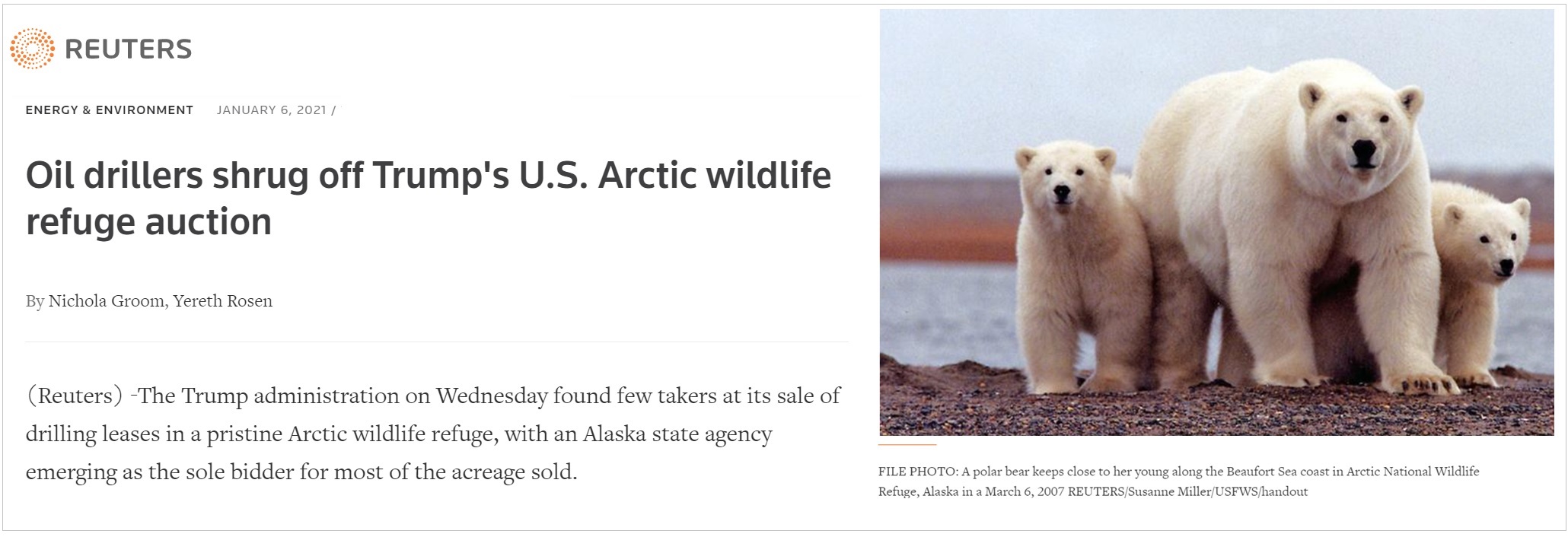Open the Energy & Environment section
This screenshot has width=1568, height=537.
coord(109,110)
